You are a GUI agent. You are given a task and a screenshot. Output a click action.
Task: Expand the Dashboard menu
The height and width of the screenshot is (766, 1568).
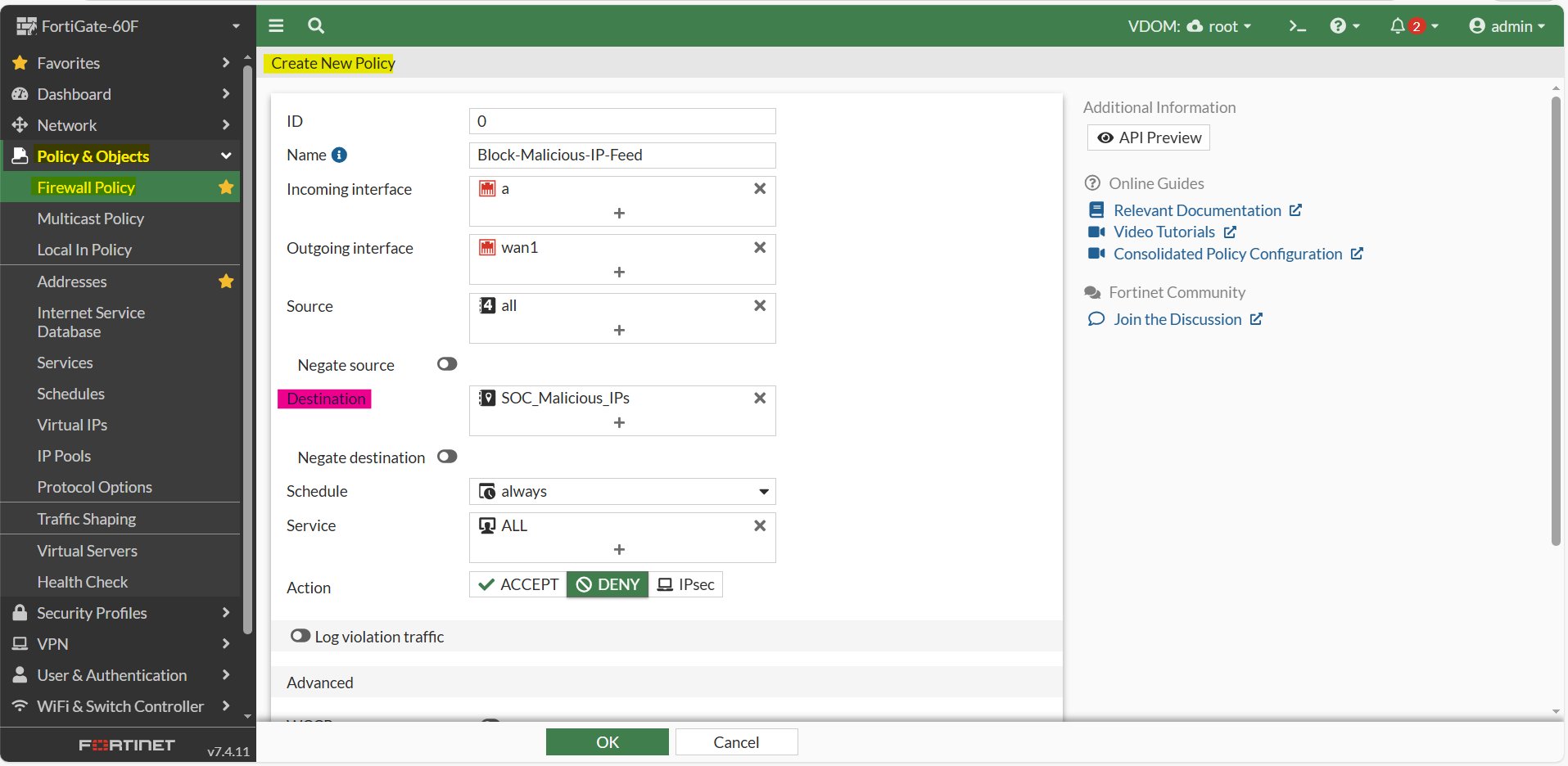click(x=120, y=94)
